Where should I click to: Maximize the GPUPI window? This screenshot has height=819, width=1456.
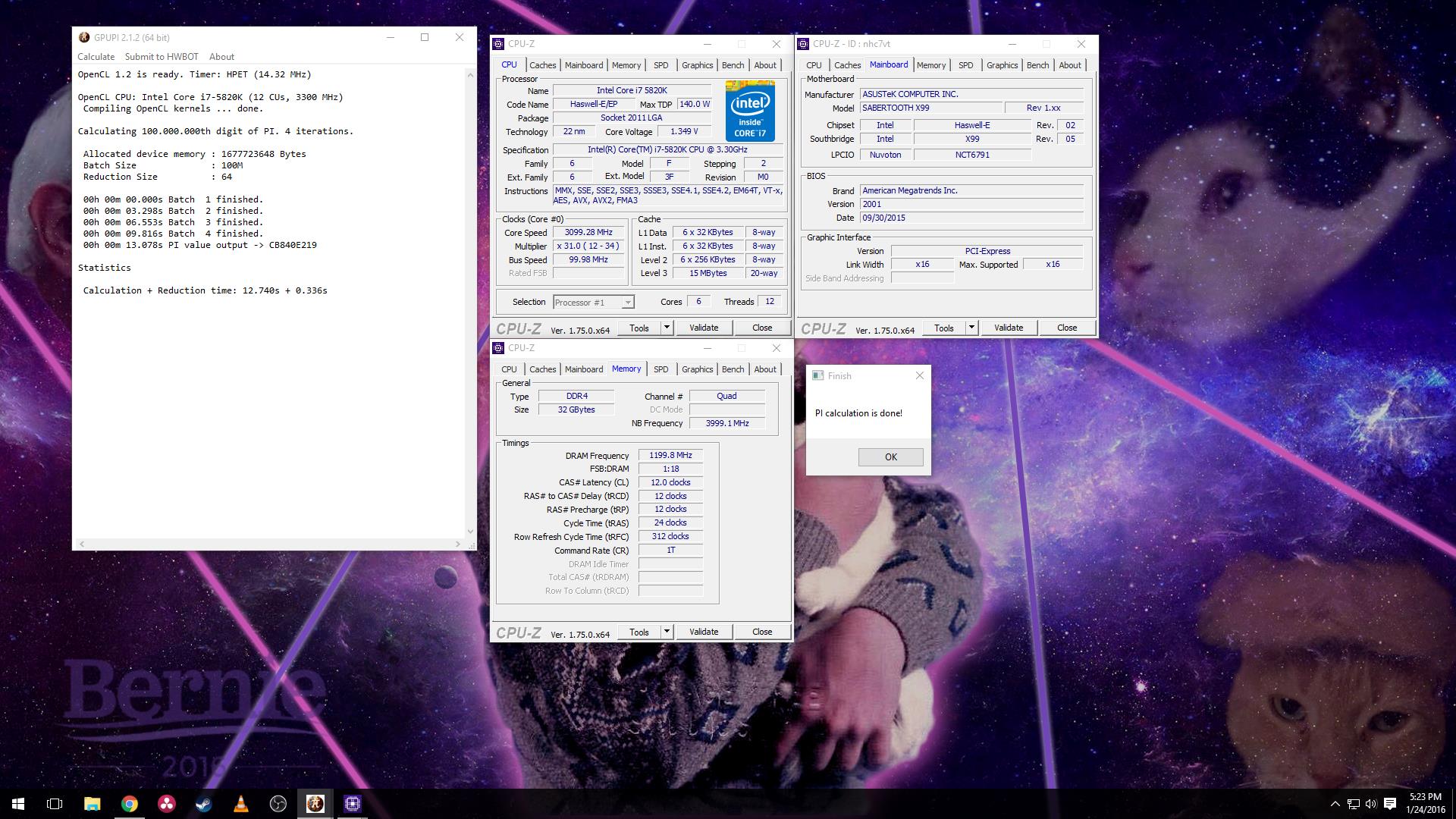(x=425, y=37)
